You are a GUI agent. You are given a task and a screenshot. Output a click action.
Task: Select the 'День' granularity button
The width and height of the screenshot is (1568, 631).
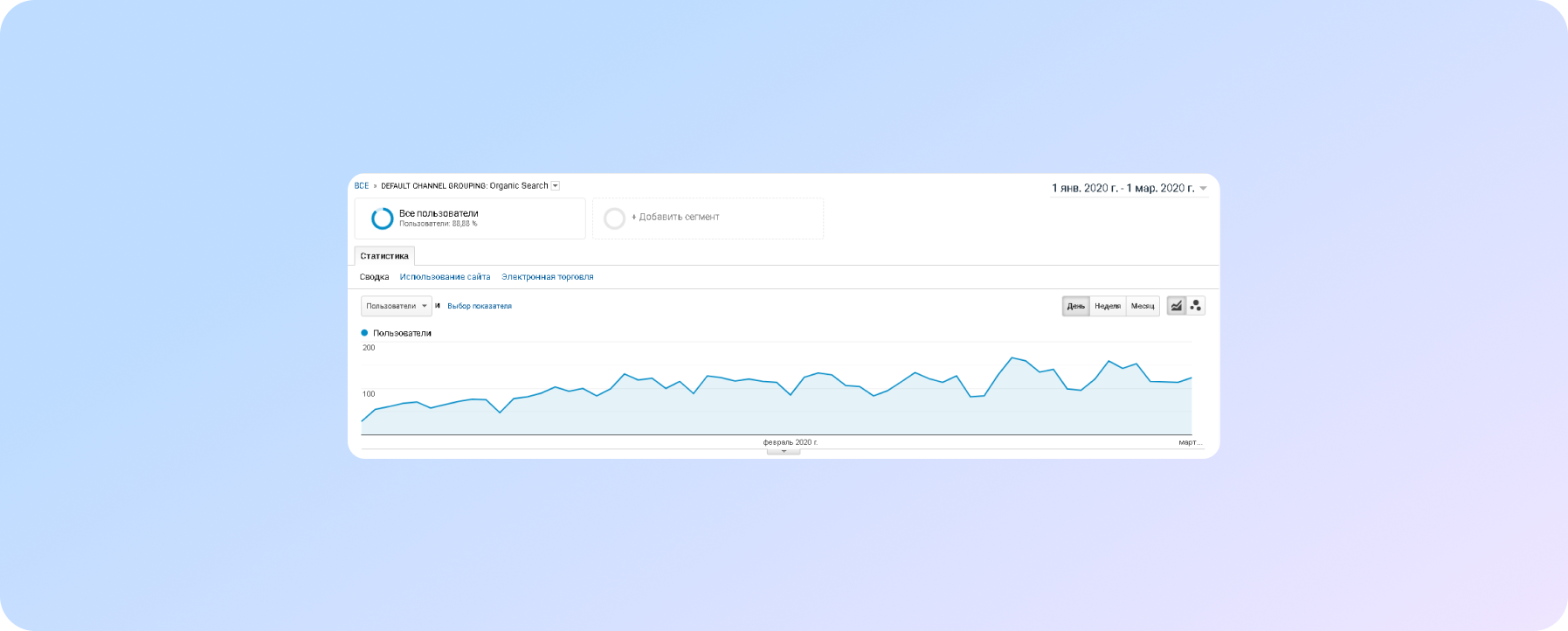pyautogui.click(x=1076, y=306)
